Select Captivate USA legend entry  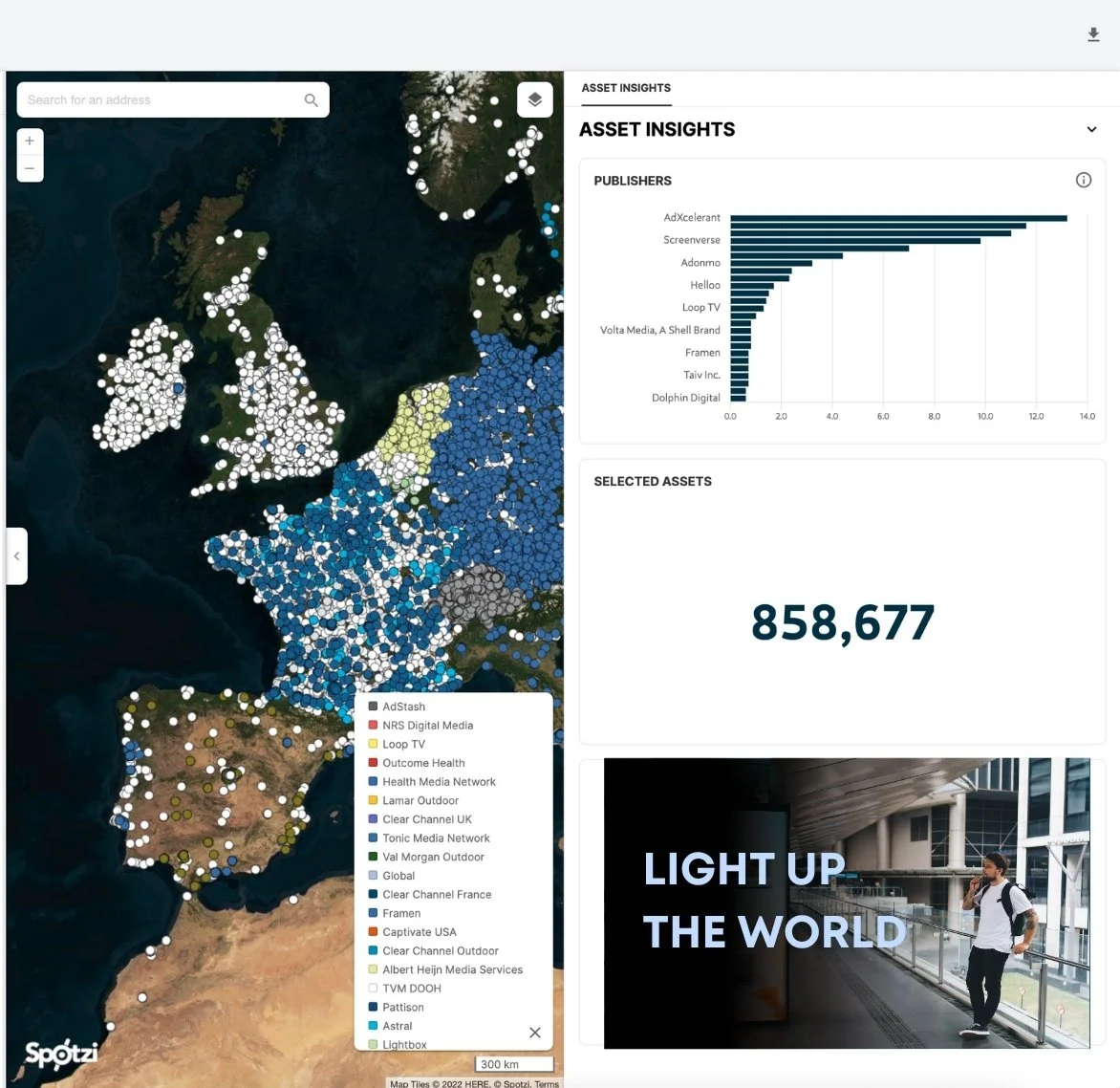(x=412, y=932)
